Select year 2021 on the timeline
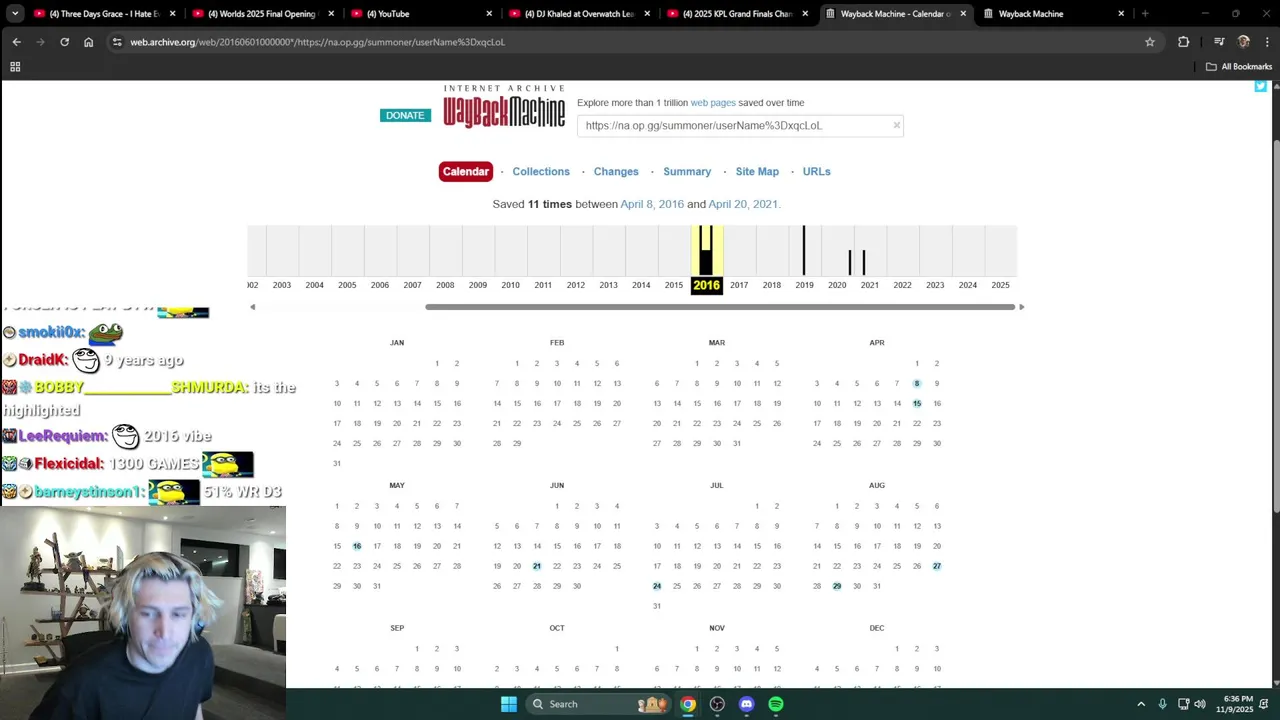The image size is (1280, 720). [x=870, y=285]
